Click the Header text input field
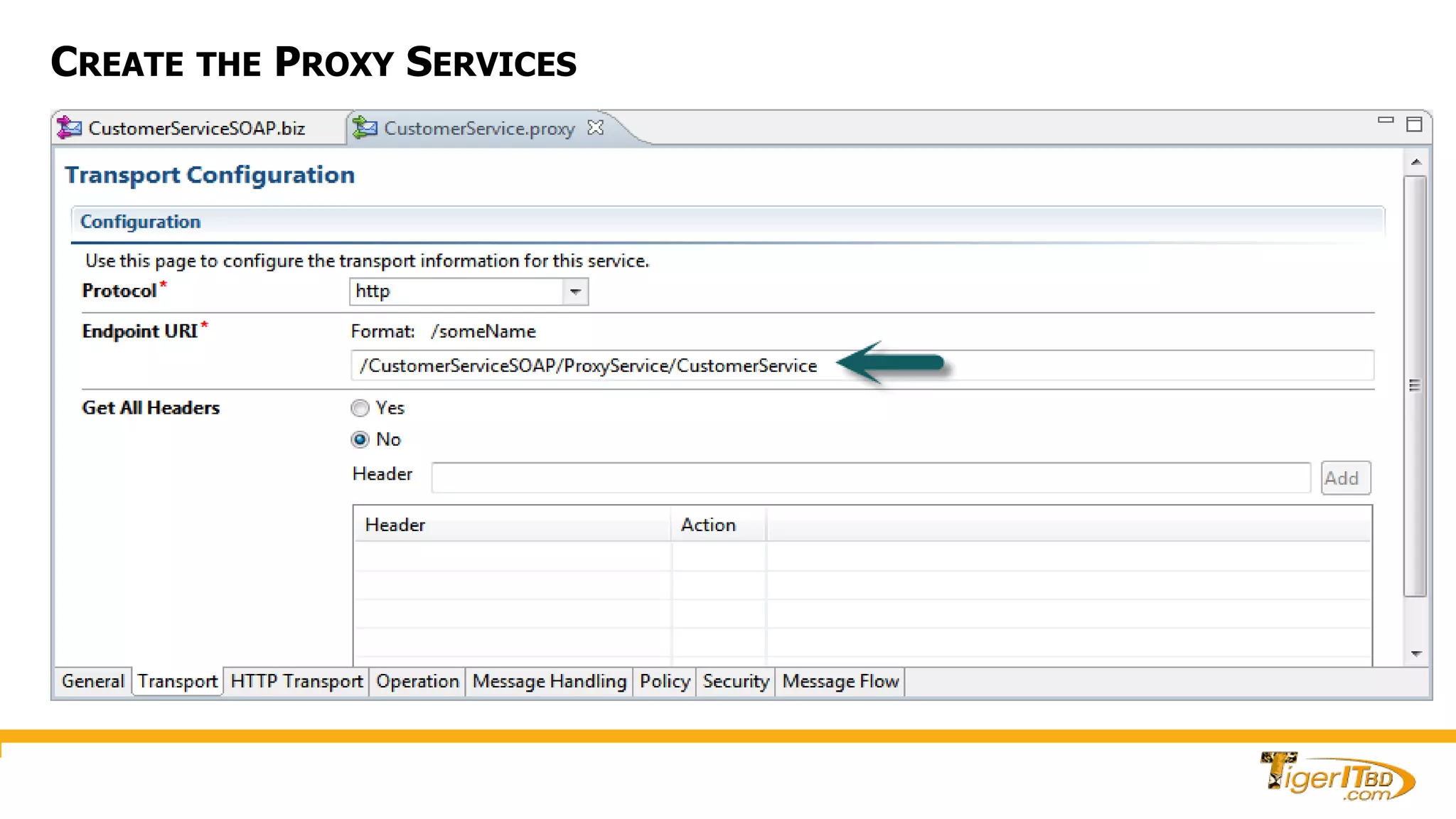This screenshot has width=1456, height=819. coord(871,478)
